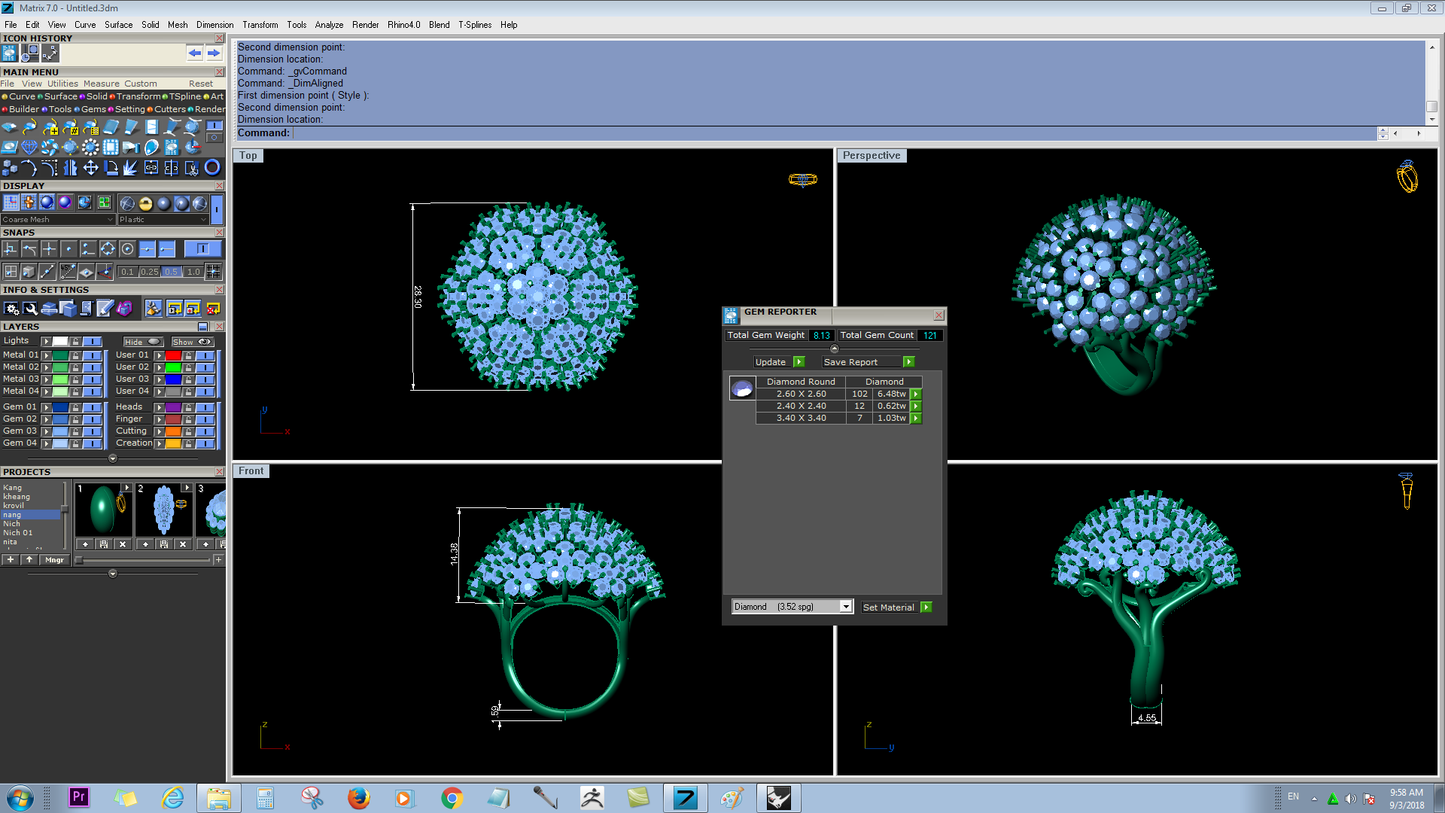Open Measure in Main Menu panel

[x=101, y=84]
